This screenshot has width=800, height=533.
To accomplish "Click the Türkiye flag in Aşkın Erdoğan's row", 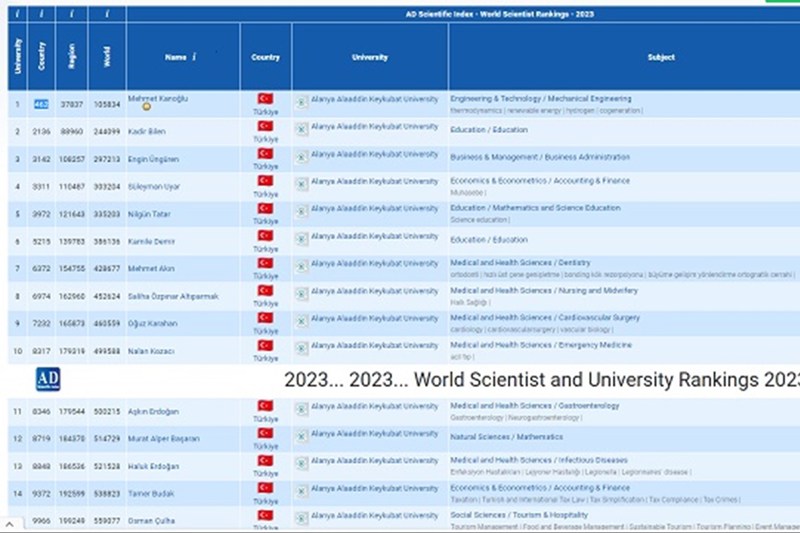I will tap(265, 406).
